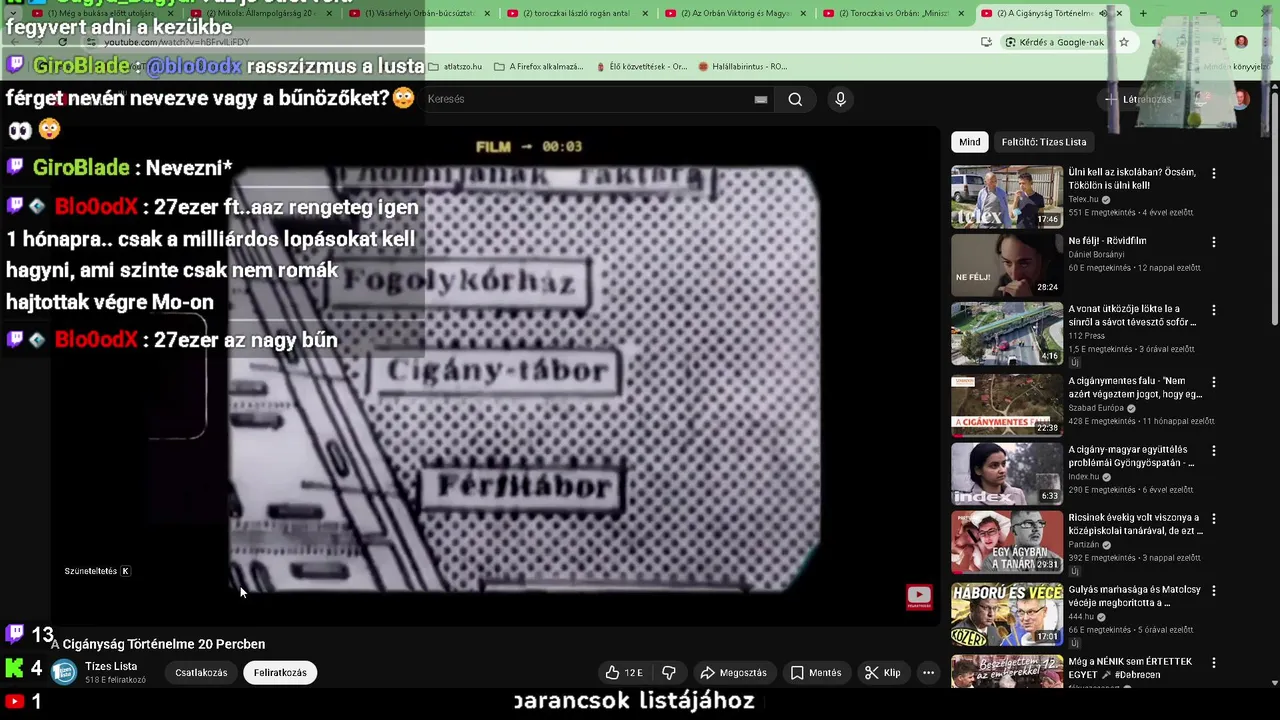Click the Létrehozás create button

point(1138,99)
